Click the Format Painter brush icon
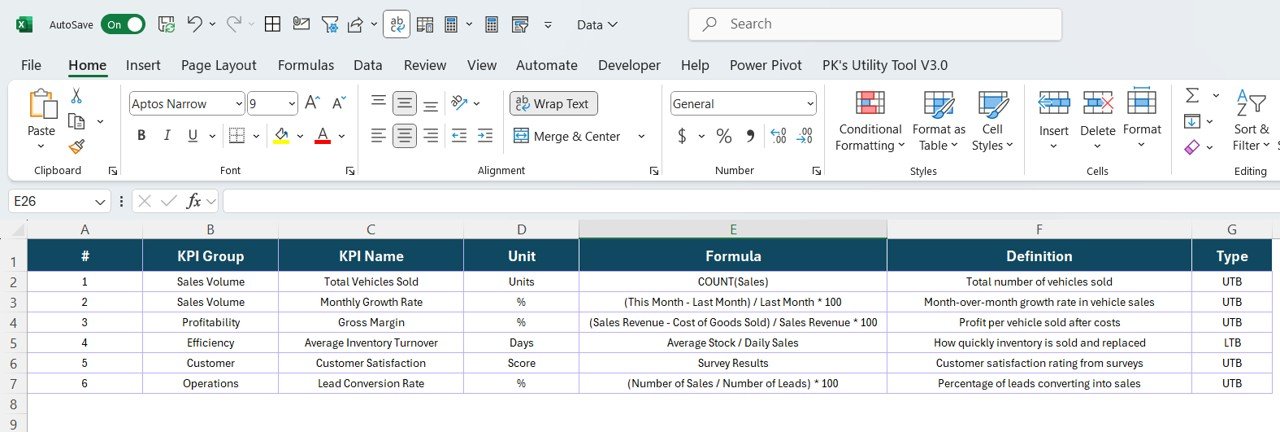Screen dimensions: 1280x432 click(x=76, y=146)
